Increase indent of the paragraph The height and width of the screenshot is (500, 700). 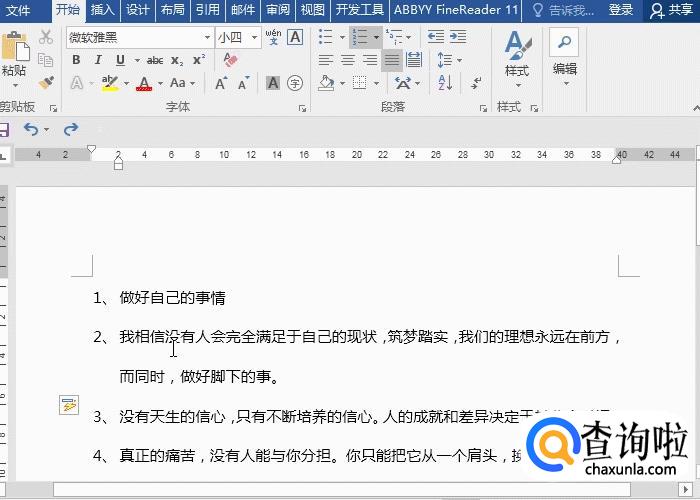[459, 37]
